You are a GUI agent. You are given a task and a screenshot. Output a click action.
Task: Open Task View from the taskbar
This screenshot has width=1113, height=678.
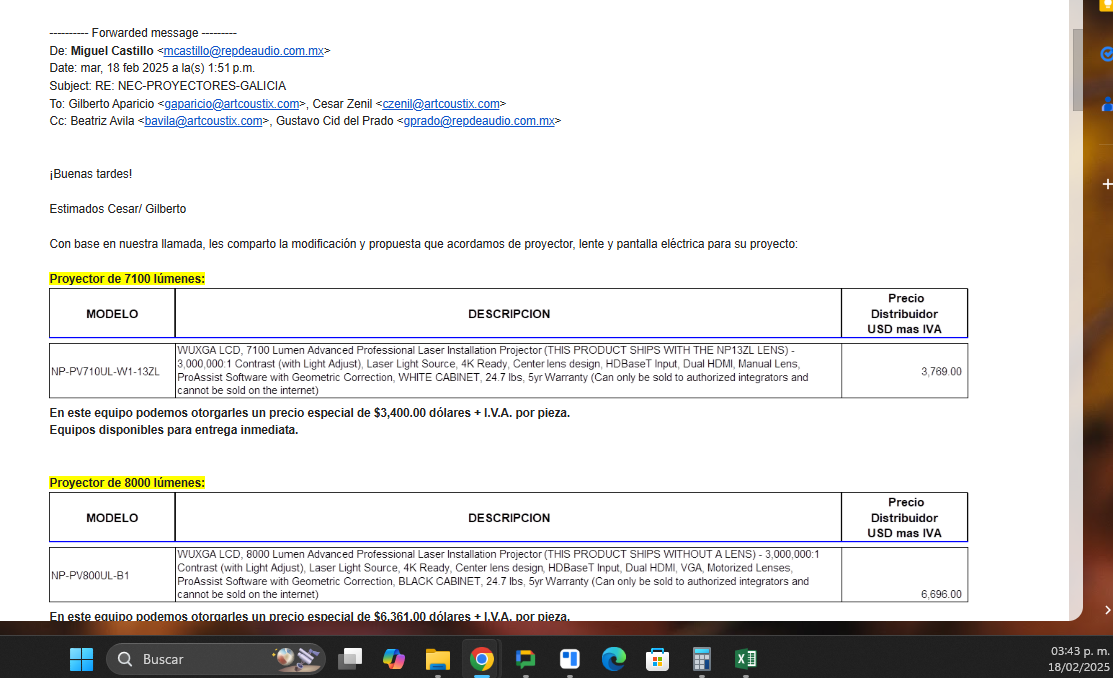click(x=350, y=659)
